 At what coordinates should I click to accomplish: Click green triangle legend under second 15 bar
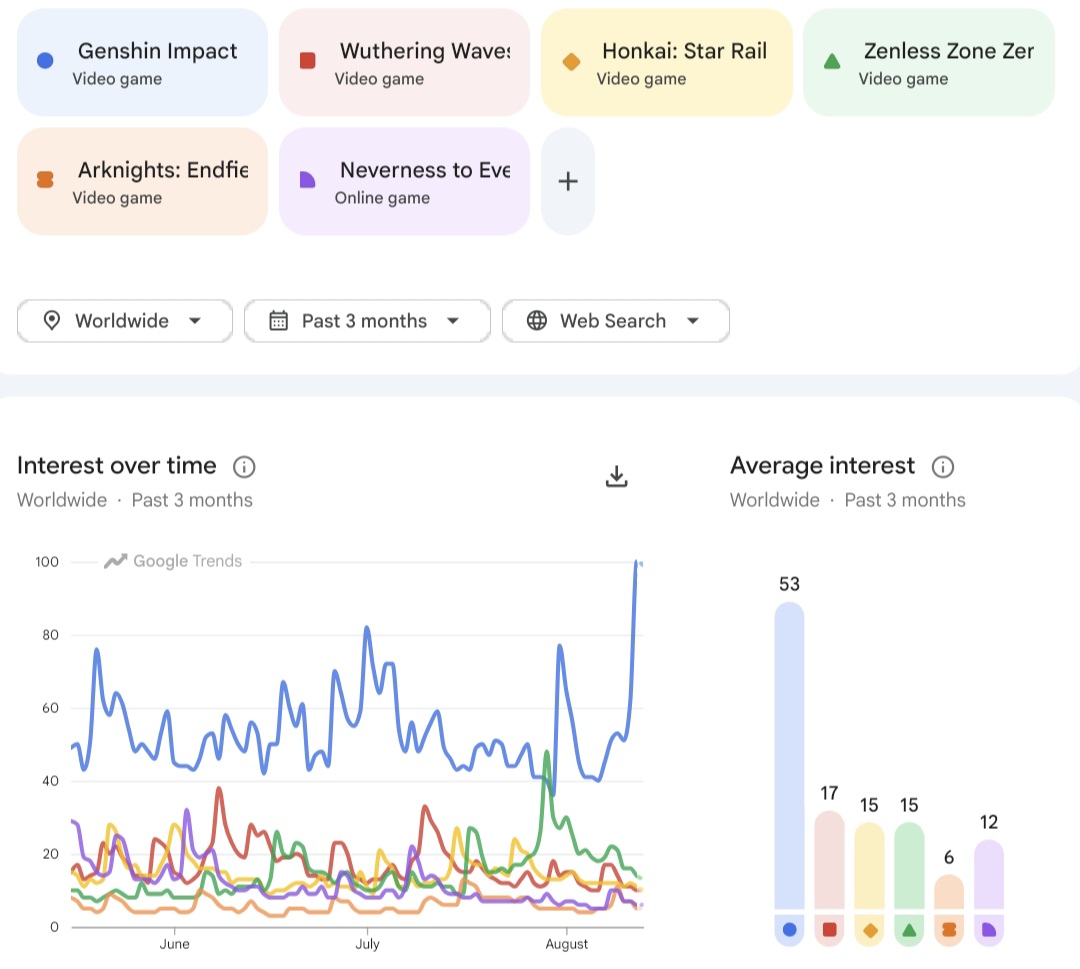(x=909, y=930)
